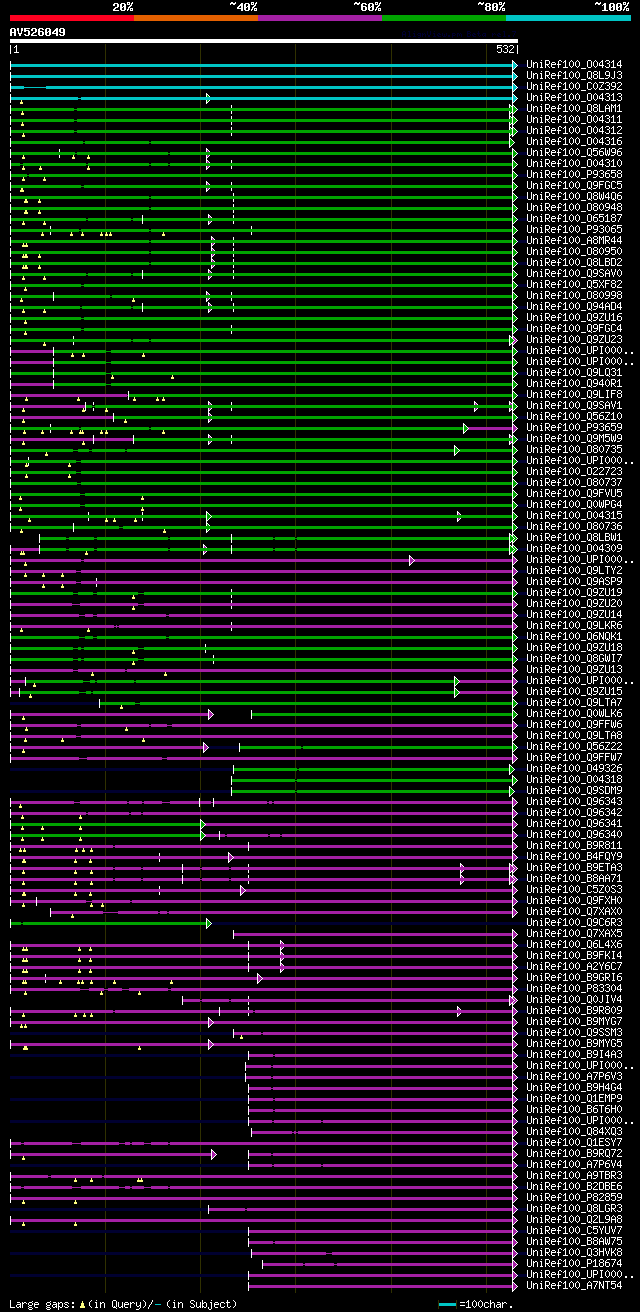Click label UniRef100_Q6L4X6
This screenshot has height=1312, width=640.
tap(574, 945)
